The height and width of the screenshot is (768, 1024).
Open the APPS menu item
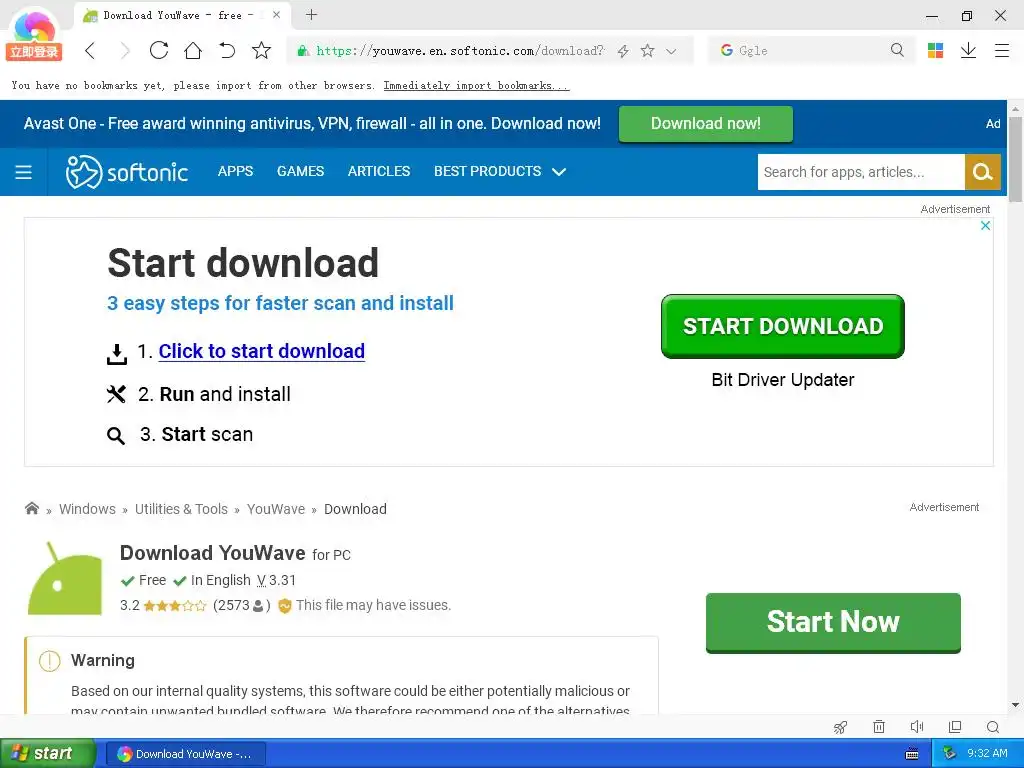click(235, 171)
